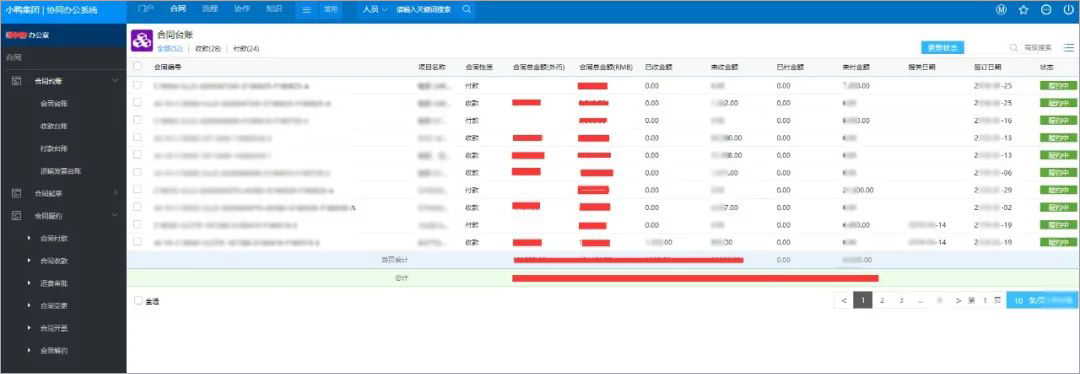Switch to the 门户 top tab

click(145, 9)
